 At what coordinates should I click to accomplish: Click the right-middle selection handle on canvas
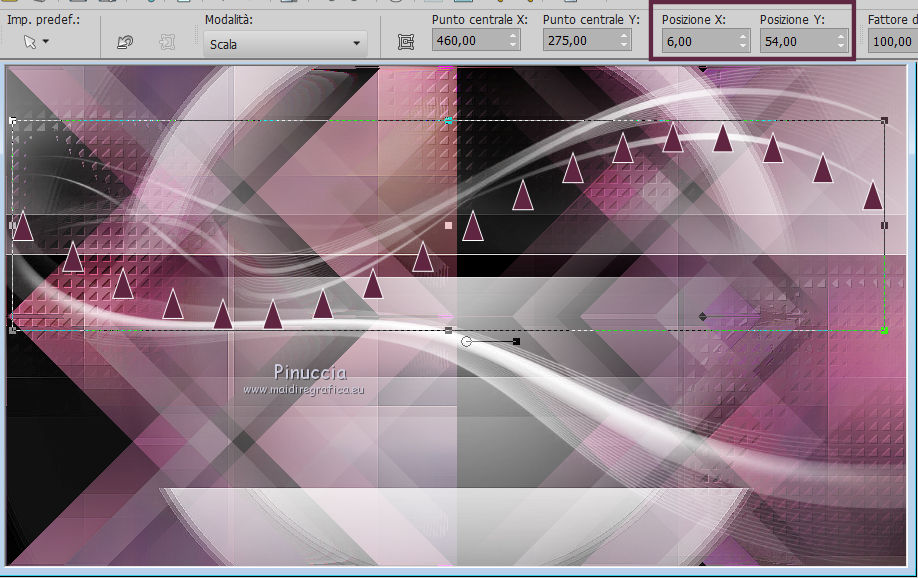[885, 225]
